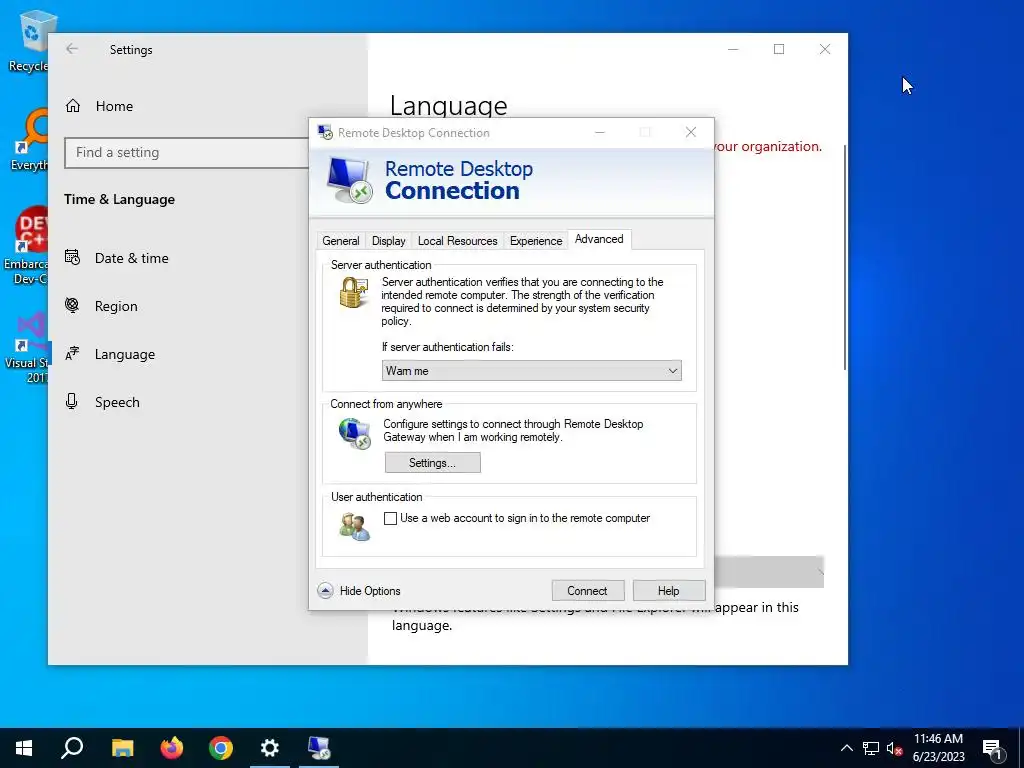The height and width of the screenshot is (768, 1024).
Task: Click the Find a setting search box
Action: pyautogui.click(x=189, y=153)
